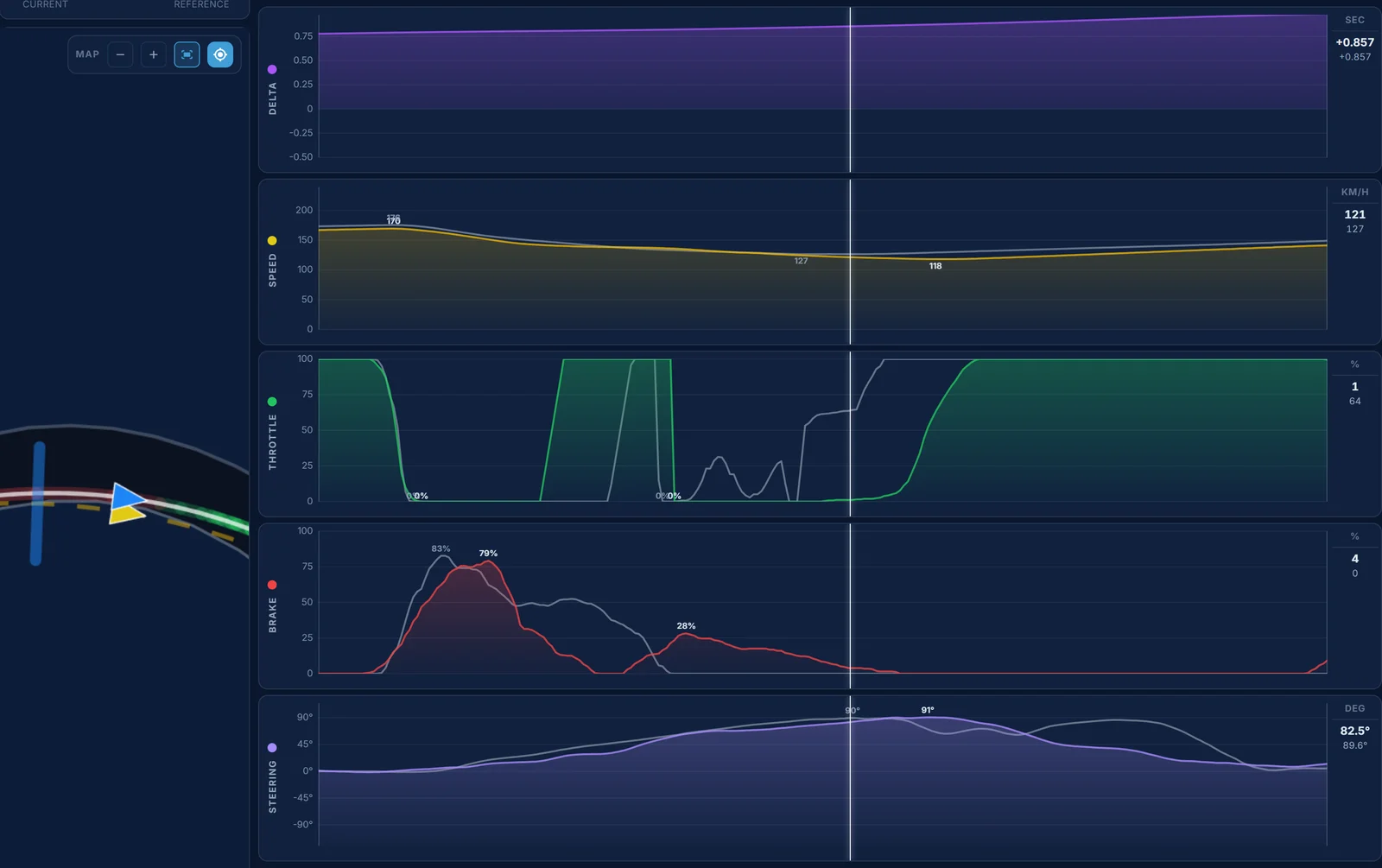Toggle fit-to-view map button

click(187, 54)
